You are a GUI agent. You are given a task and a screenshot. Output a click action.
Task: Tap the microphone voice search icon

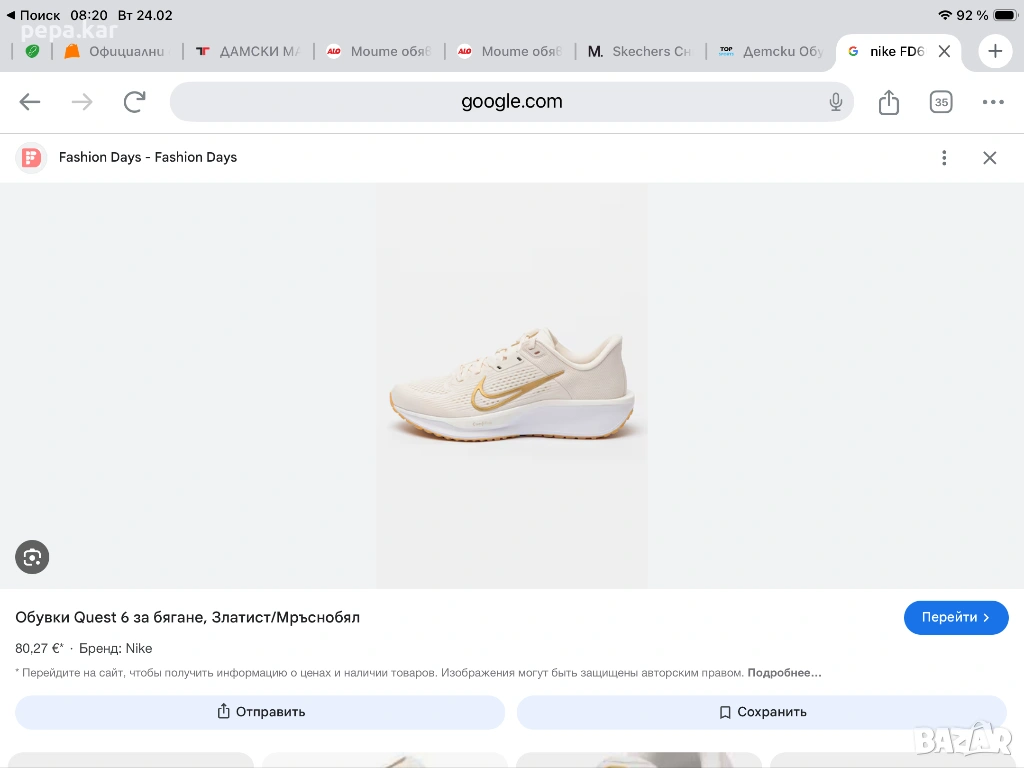836,102
